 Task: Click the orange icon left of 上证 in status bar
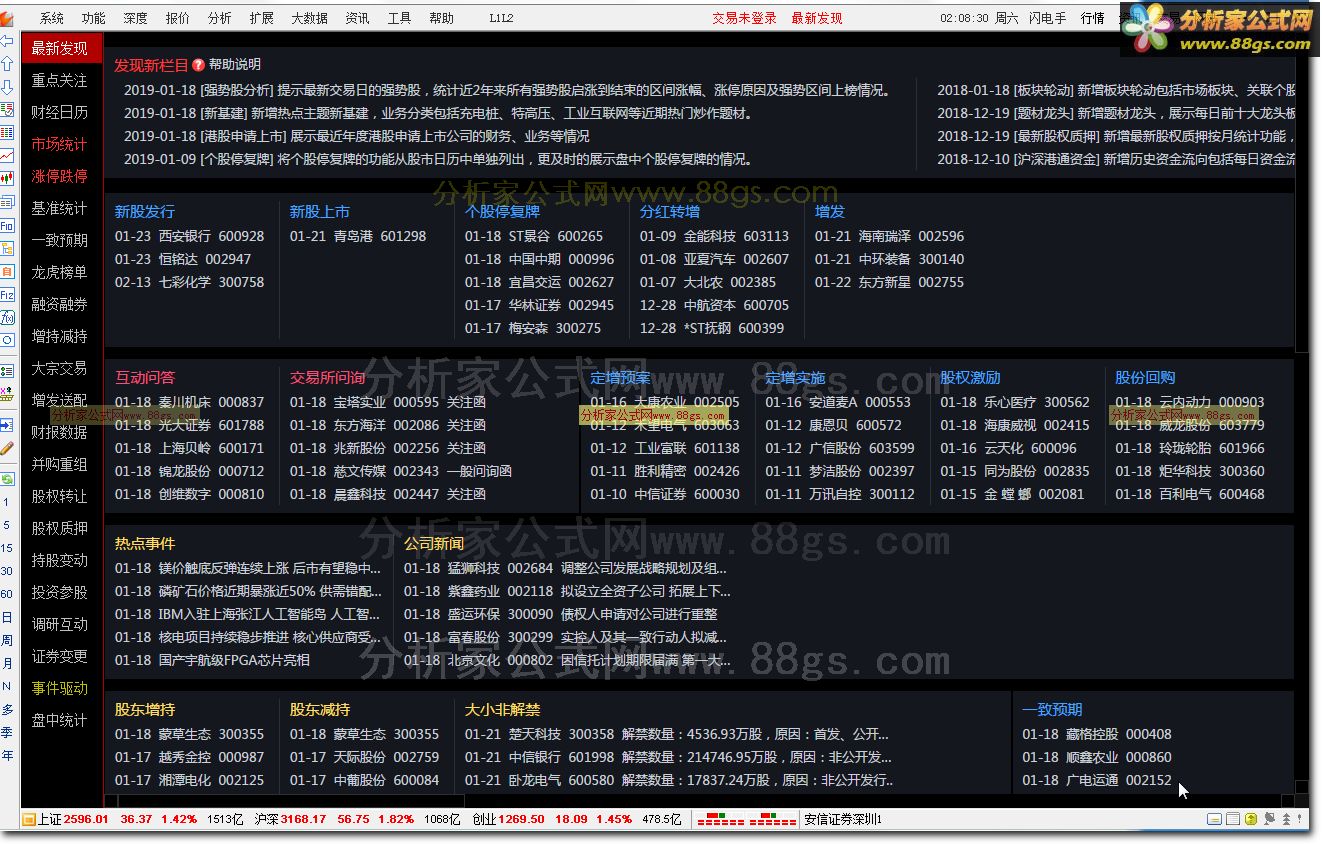pyautogui.click(x=28, y=819)
